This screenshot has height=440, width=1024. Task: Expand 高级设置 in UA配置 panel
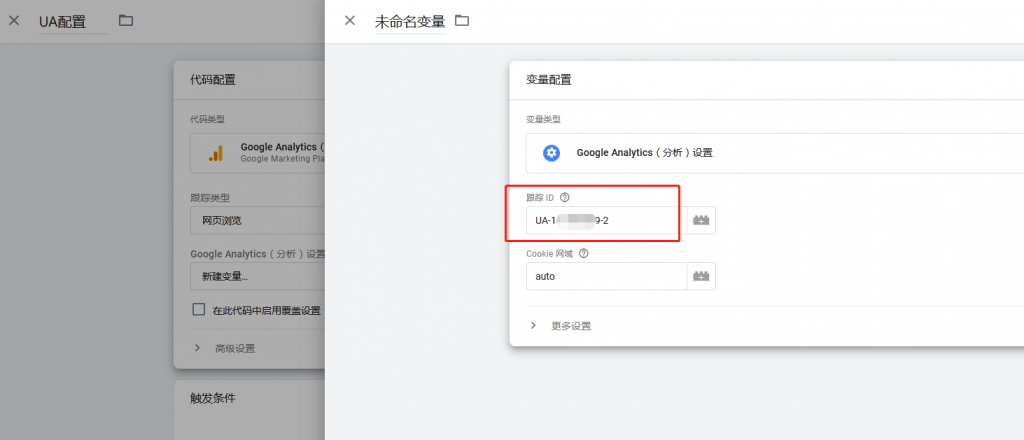(225, 348)
